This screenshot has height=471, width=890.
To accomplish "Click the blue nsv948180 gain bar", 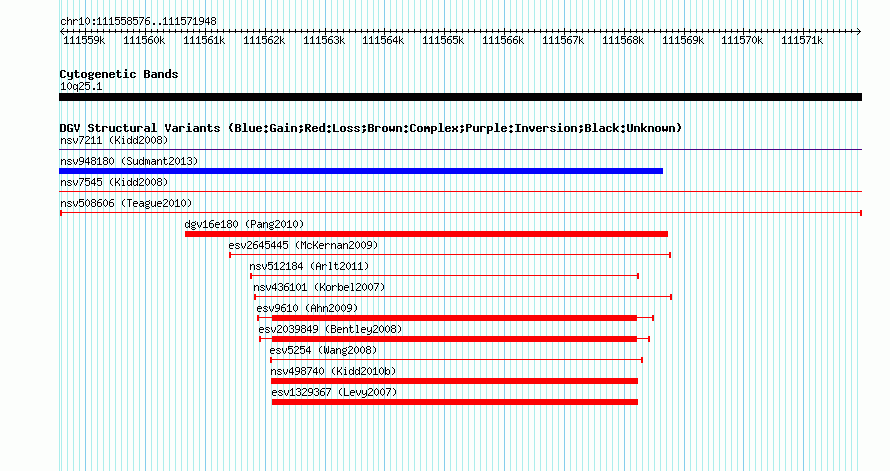I will pyautogui.click(x=361, y=171).
